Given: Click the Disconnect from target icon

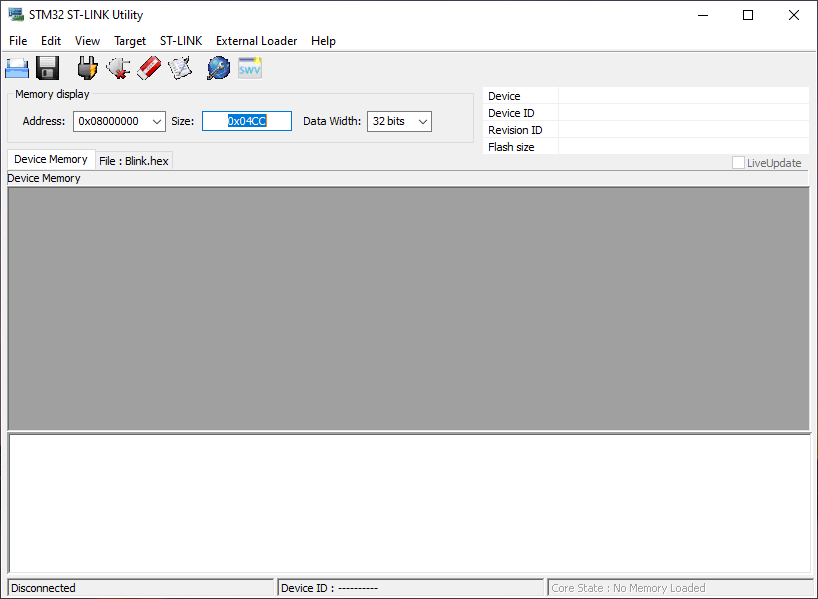Looking at the screenshot, I should (118, 68).
